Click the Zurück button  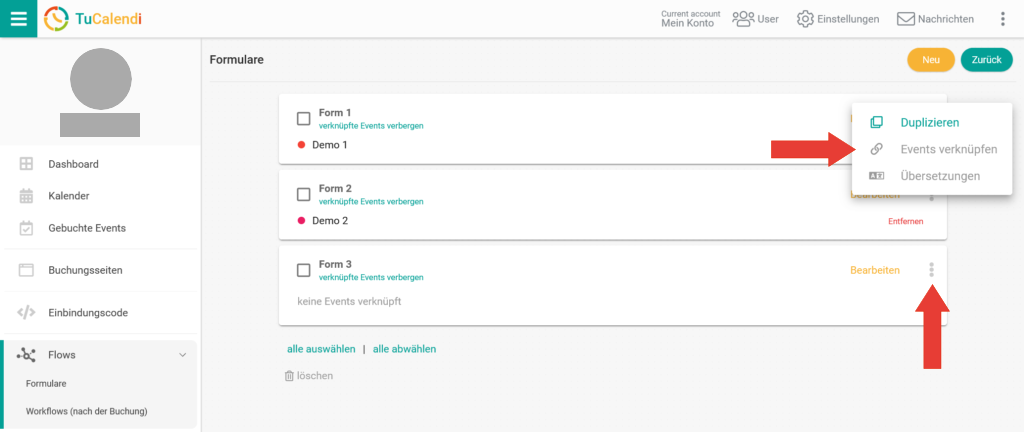986,60
